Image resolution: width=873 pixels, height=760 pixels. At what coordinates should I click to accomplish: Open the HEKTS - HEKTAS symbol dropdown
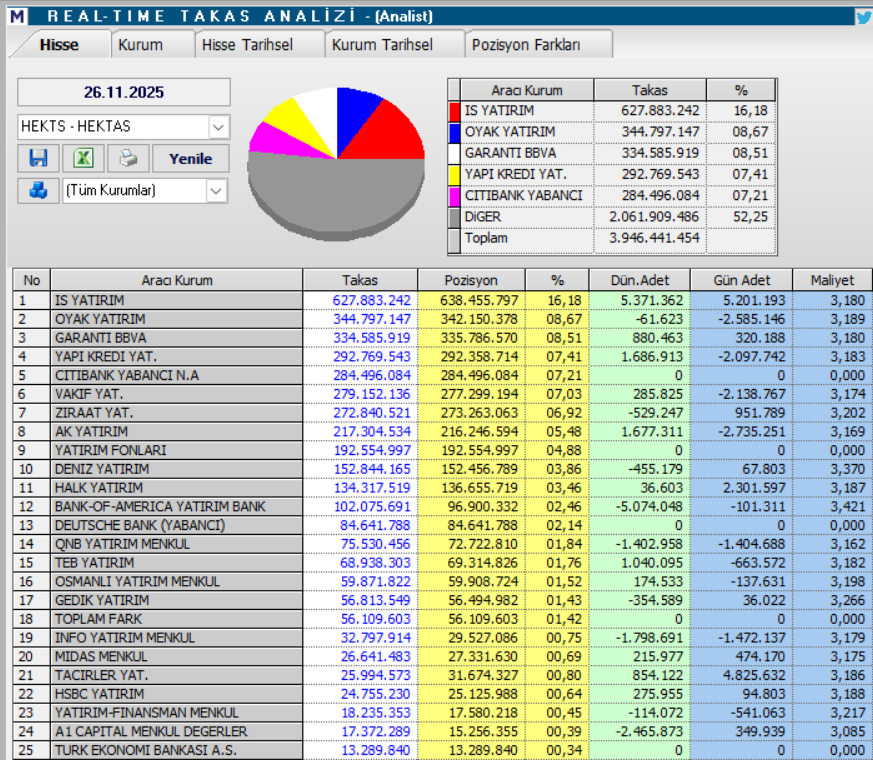pos(219,127)
